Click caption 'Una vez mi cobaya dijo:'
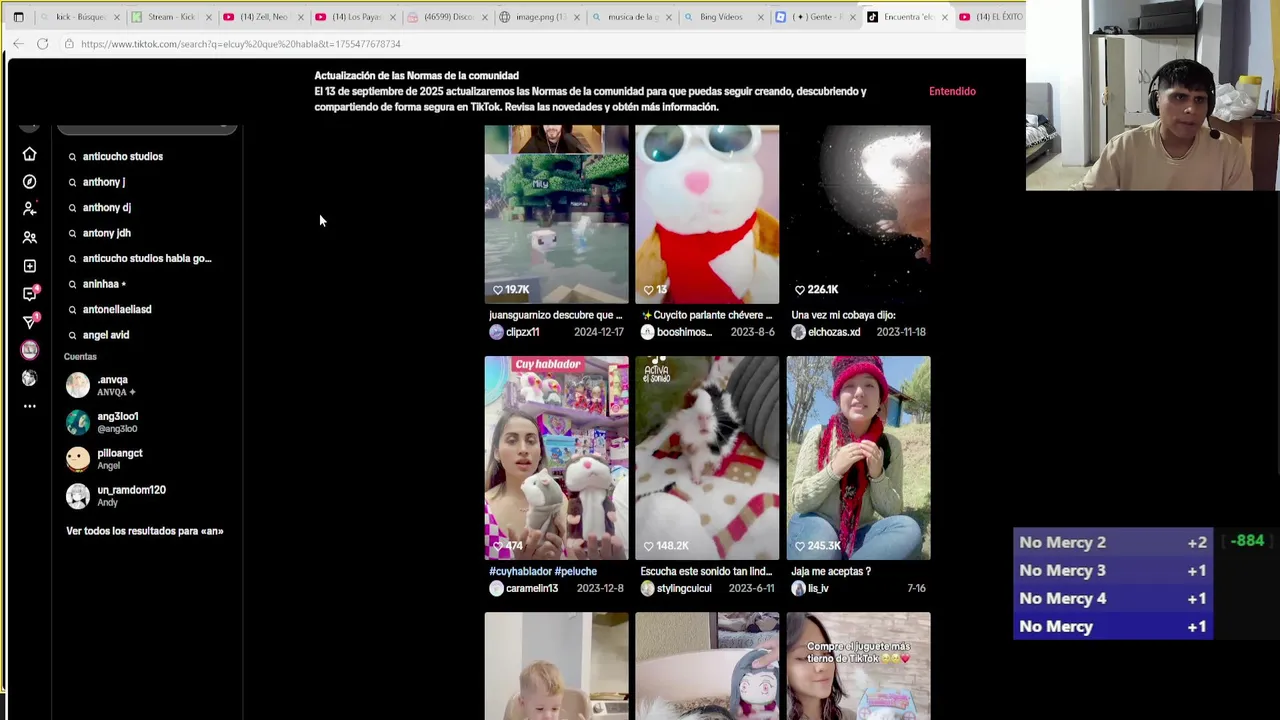The width and height of the screenshot is (1280, 720). coord(843,315)
